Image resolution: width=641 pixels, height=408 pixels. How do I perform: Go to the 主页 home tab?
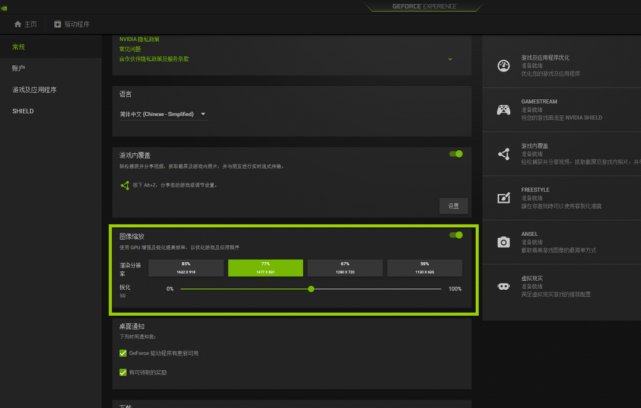[x=25, y=24]
